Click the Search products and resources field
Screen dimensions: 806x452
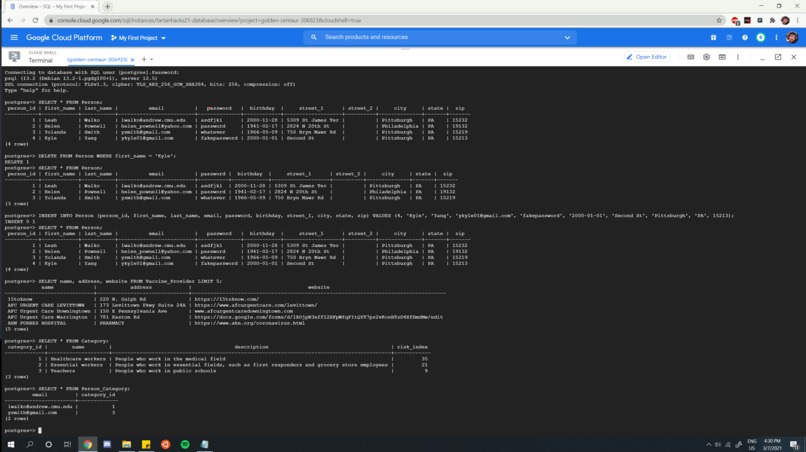pos(439,37)
